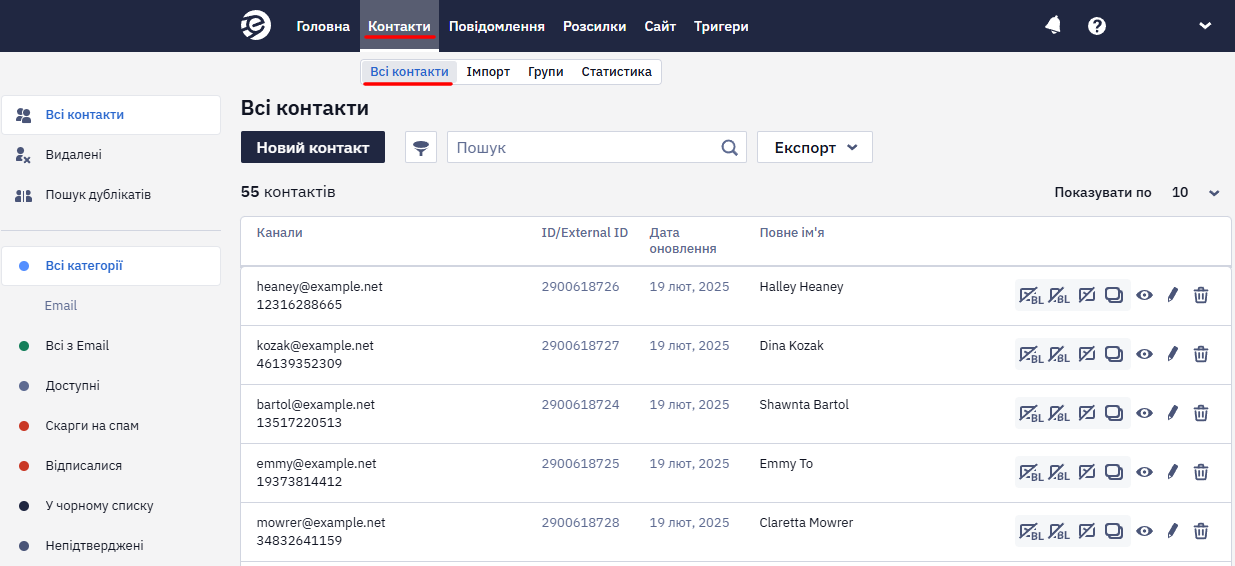View Claretta Mowrer with the eye icon
This screenshot has width=1235, height=566.
tap(1145, 531)
